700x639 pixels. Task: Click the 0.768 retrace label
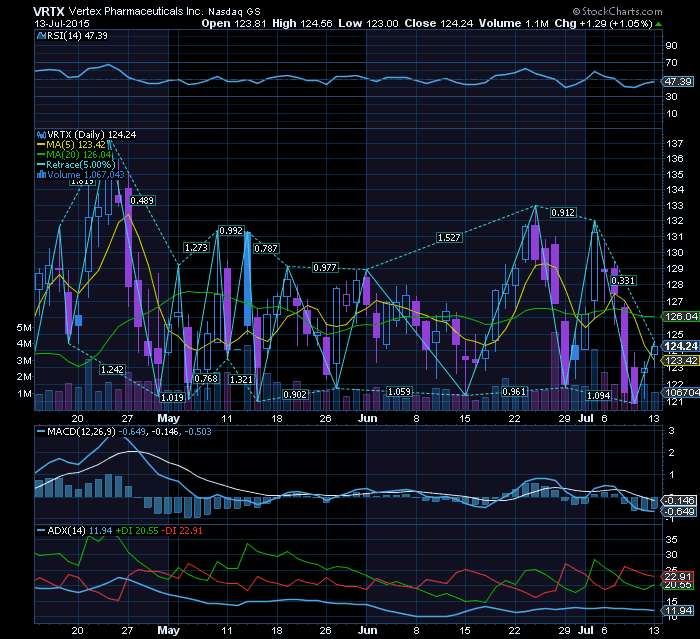206,379
